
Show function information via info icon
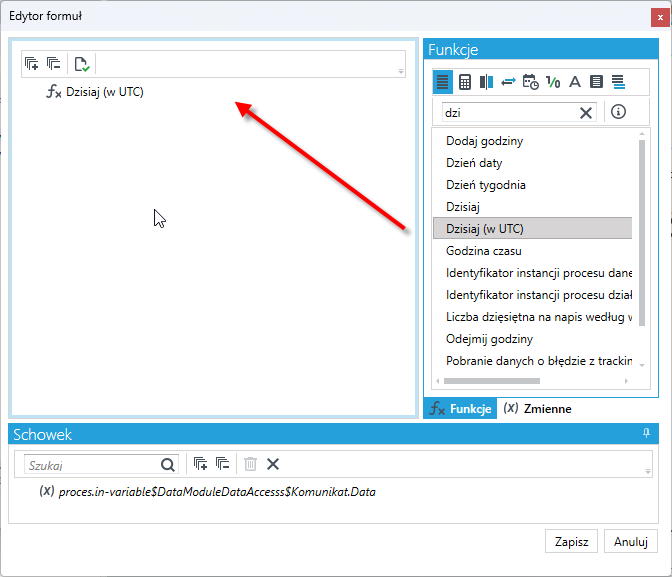(x=618, y=112)
